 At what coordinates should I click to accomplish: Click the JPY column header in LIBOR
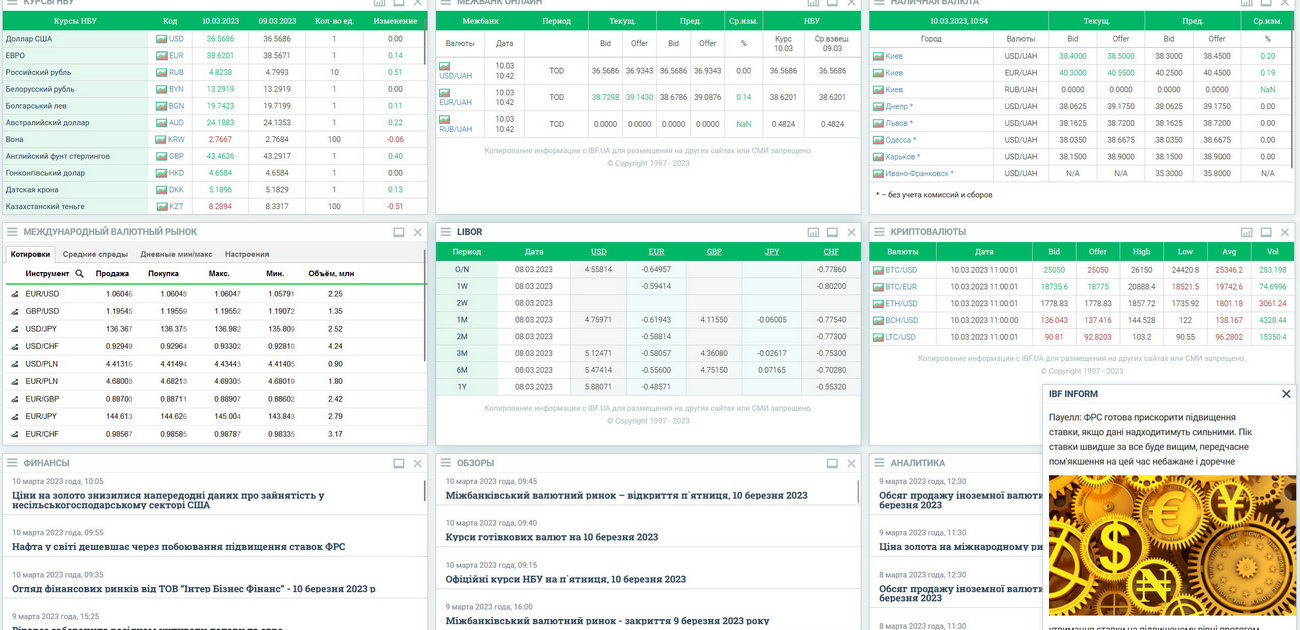[x=772, y=252]
